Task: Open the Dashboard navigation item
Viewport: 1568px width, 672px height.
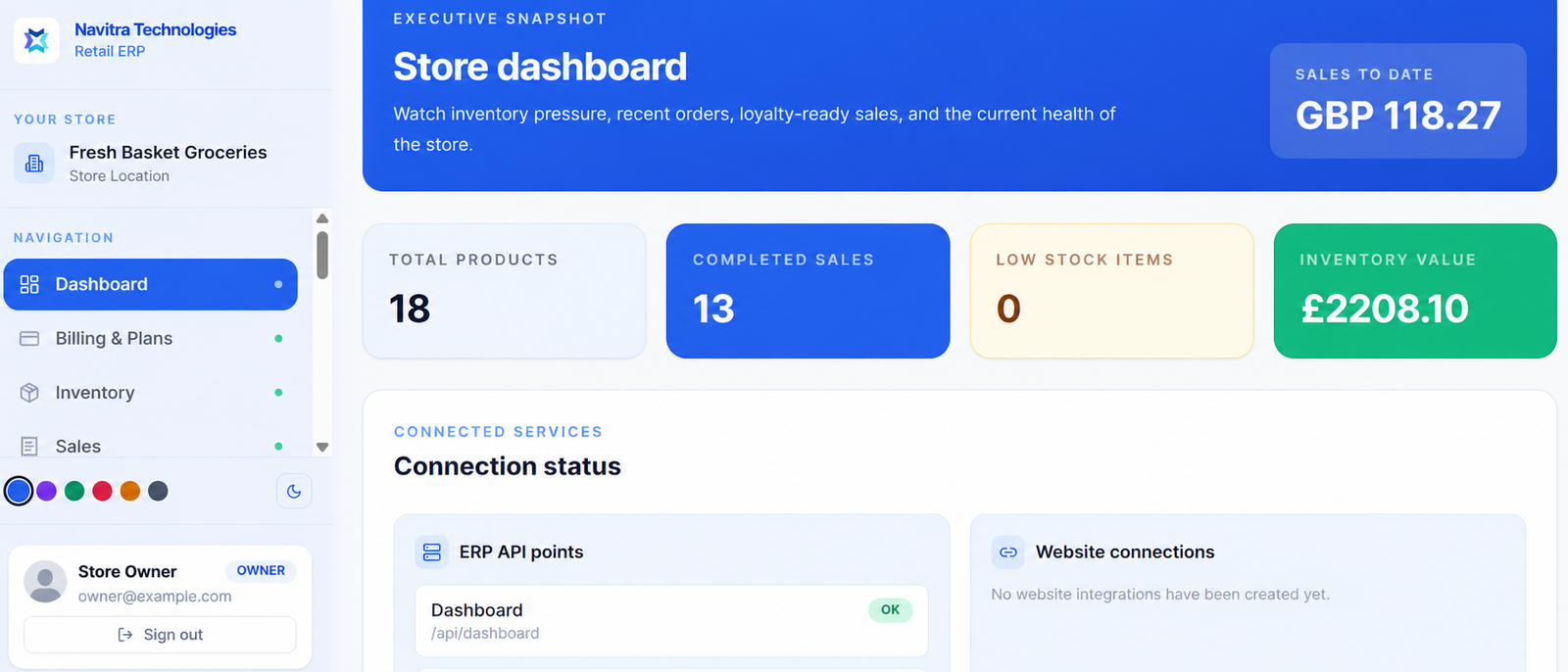Action: (151, 284)
